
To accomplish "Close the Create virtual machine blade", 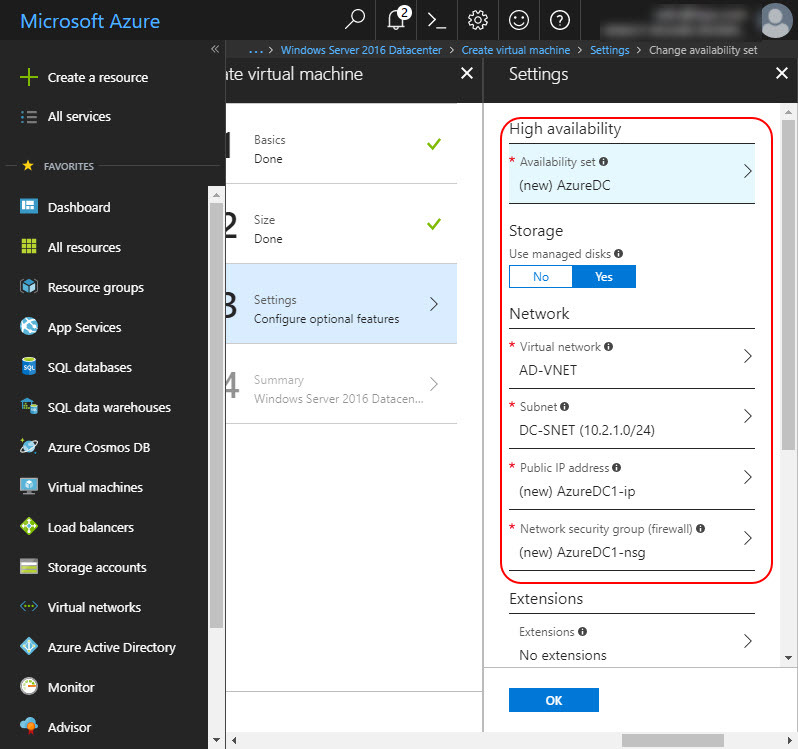I will coord(467,73).
